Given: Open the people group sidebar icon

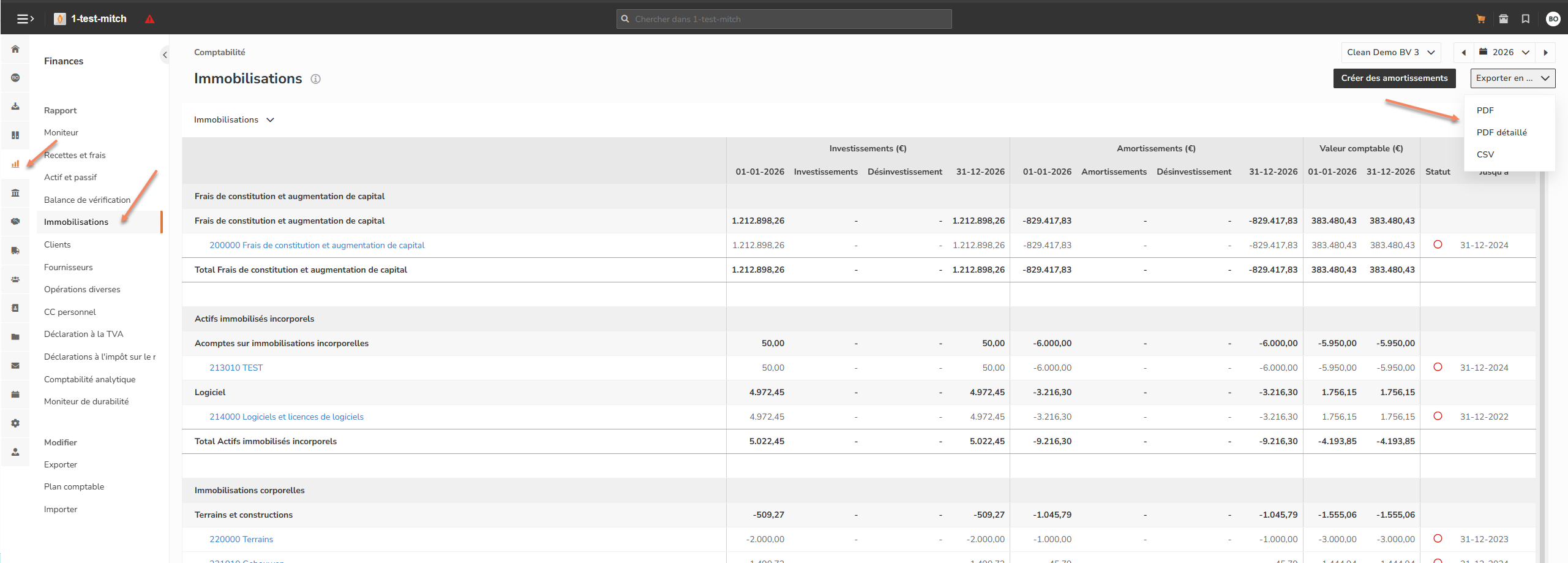Looking at the screenshot, I should tap(15, 279).
